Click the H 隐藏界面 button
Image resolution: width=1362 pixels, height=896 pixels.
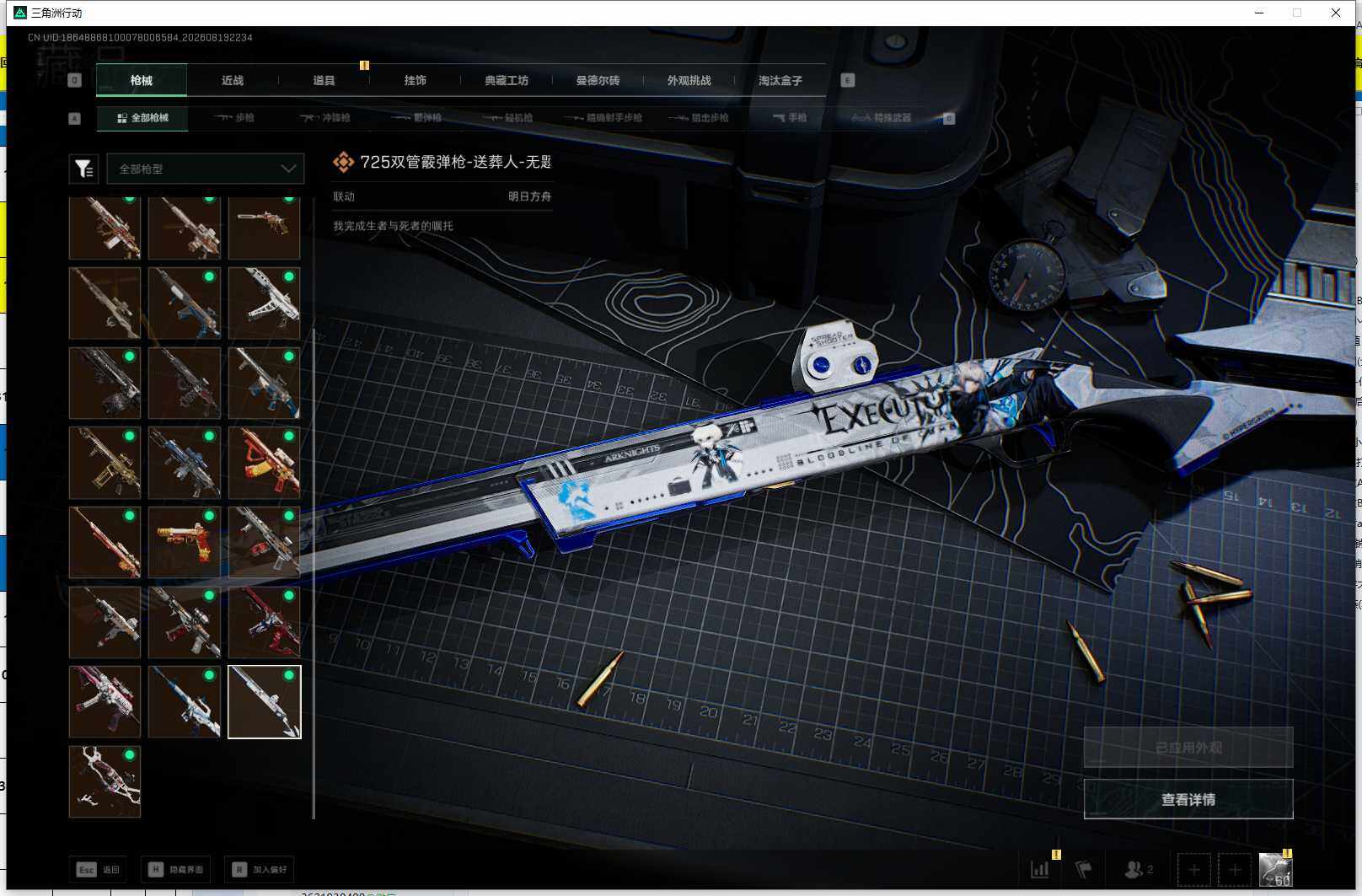174,869
